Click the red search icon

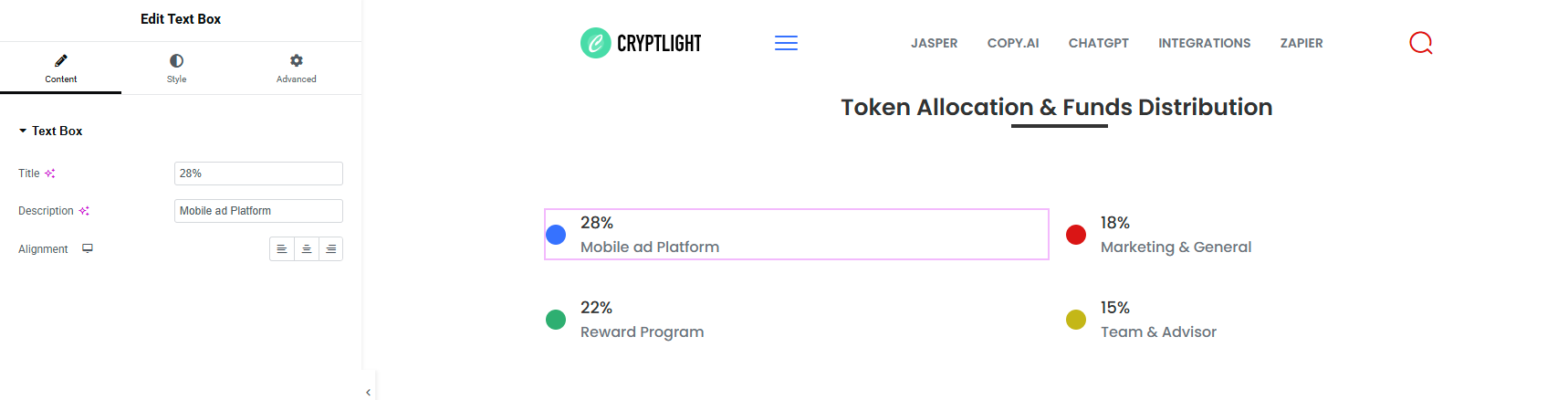point(1421,43)
